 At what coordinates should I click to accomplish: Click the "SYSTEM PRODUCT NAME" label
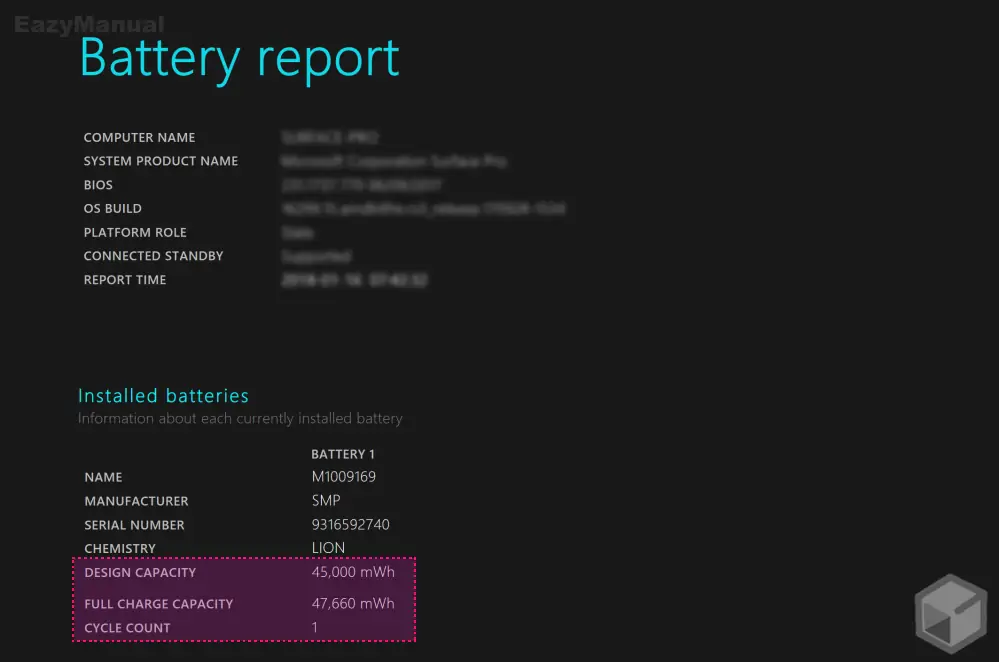[161, 161]
